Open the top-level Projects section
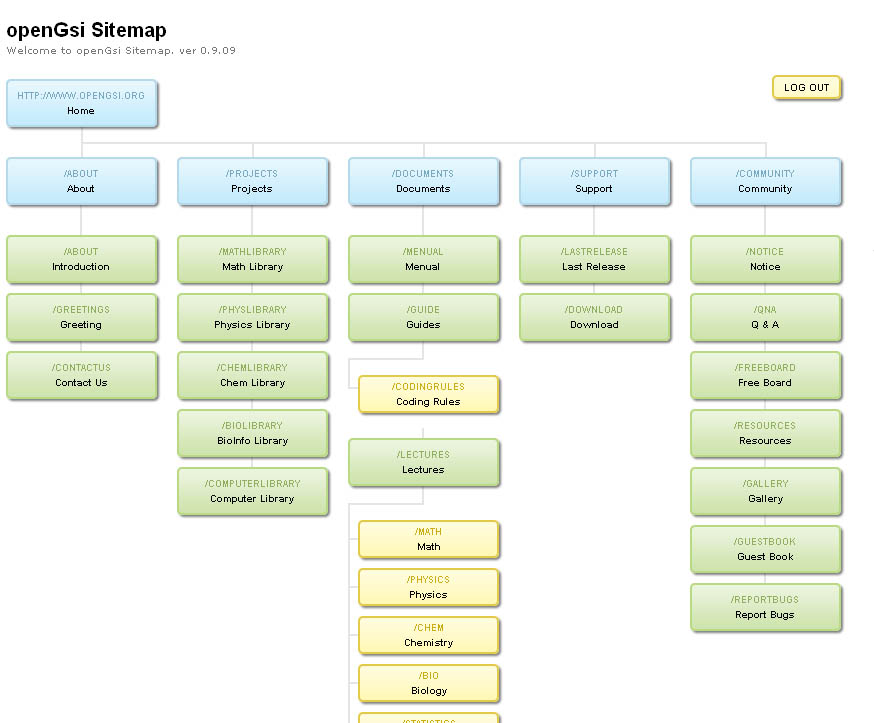The height and width of the screenshot is (723, 874). (253, 181)
